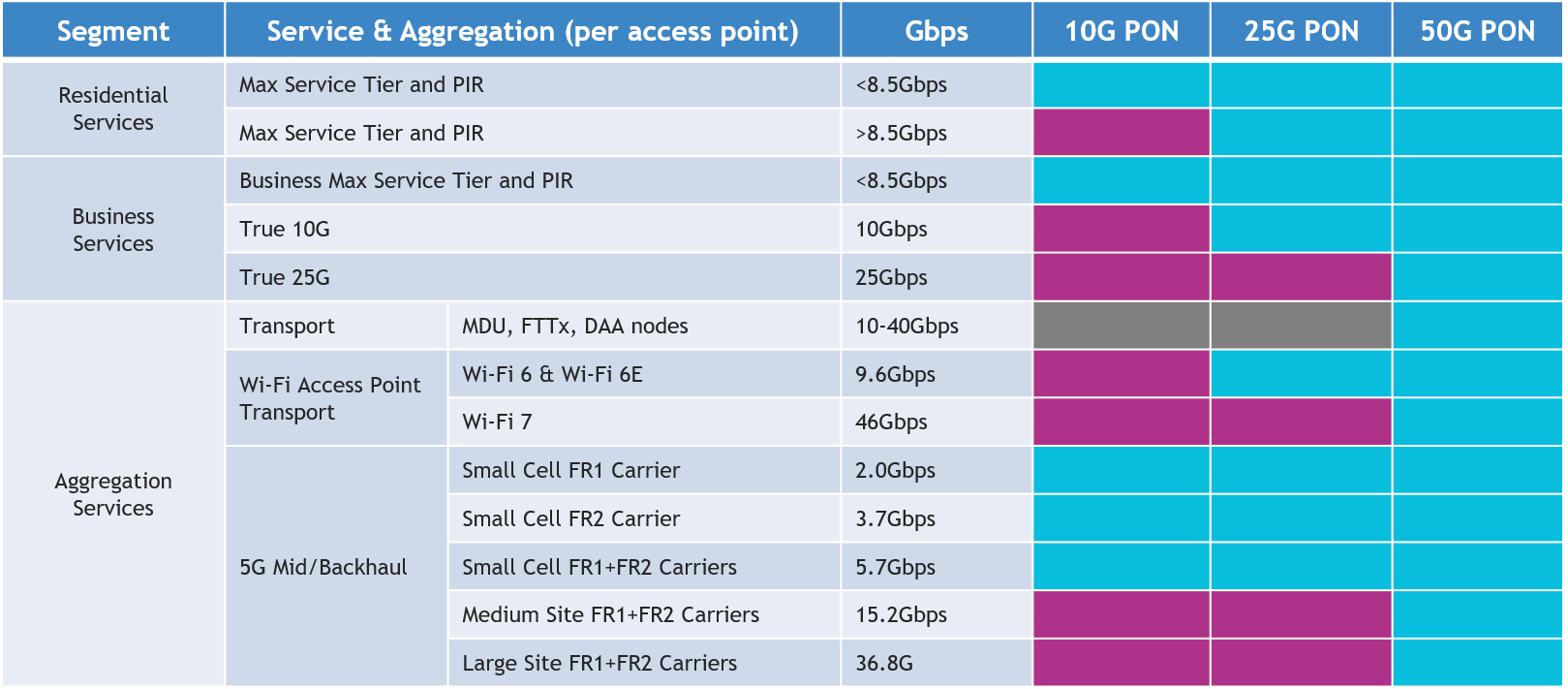Select the Segment column header

113,30
